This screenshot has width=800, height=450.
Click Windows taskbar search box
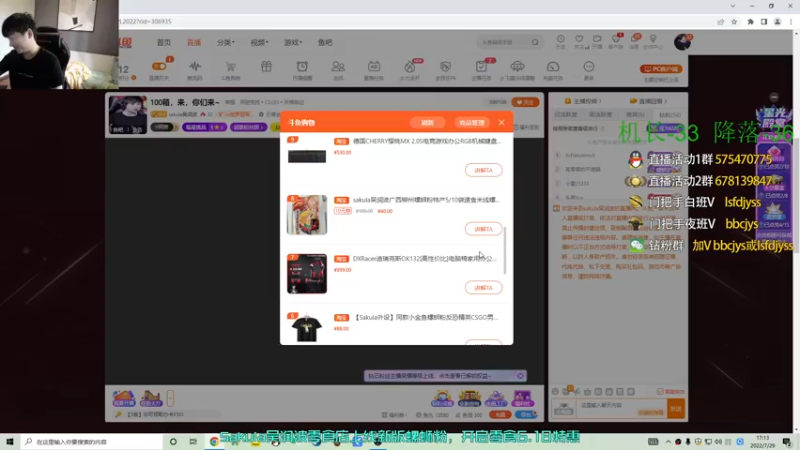[92, 442]
